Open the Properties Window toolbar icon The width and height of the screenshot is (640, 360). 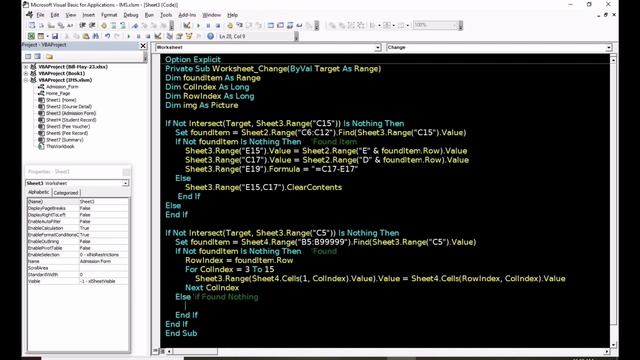click(179, 36)
